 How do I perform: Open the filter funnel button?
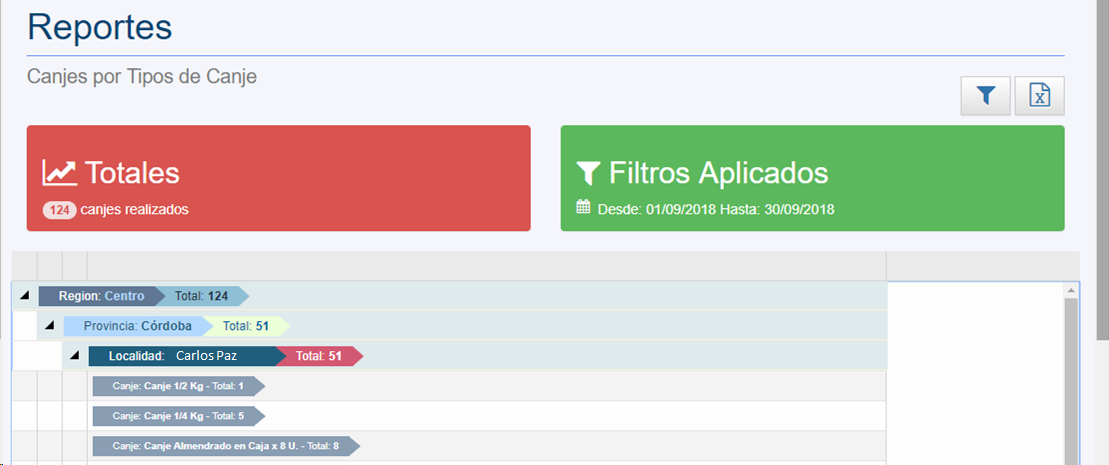[x=986, y=96]
